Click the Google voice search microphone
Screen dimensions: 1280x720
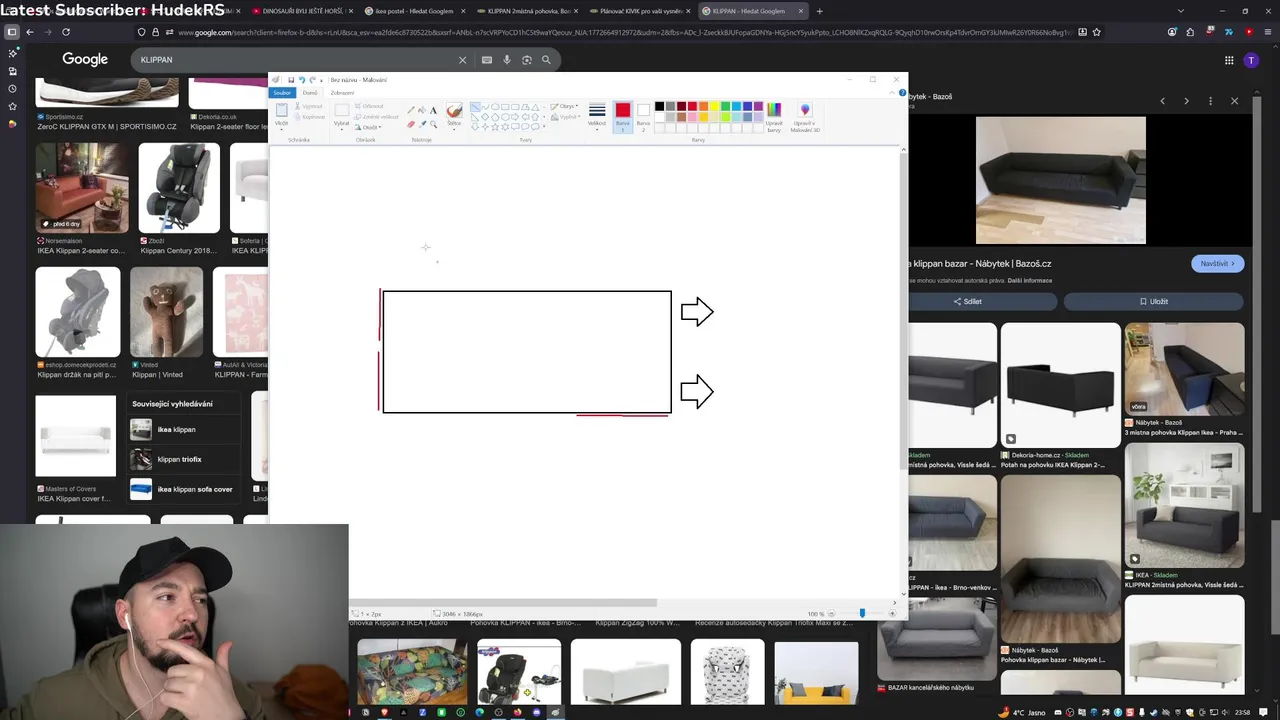pos(507,60)
